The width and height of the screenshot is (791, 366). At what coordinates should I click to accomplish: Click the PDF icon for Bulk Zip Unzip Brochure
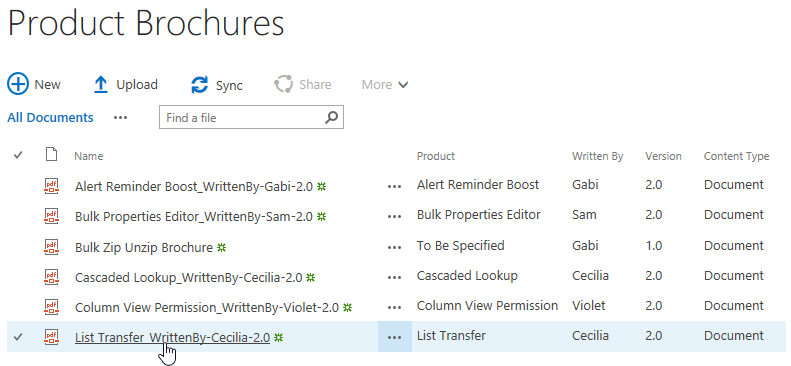coord(51,247)
